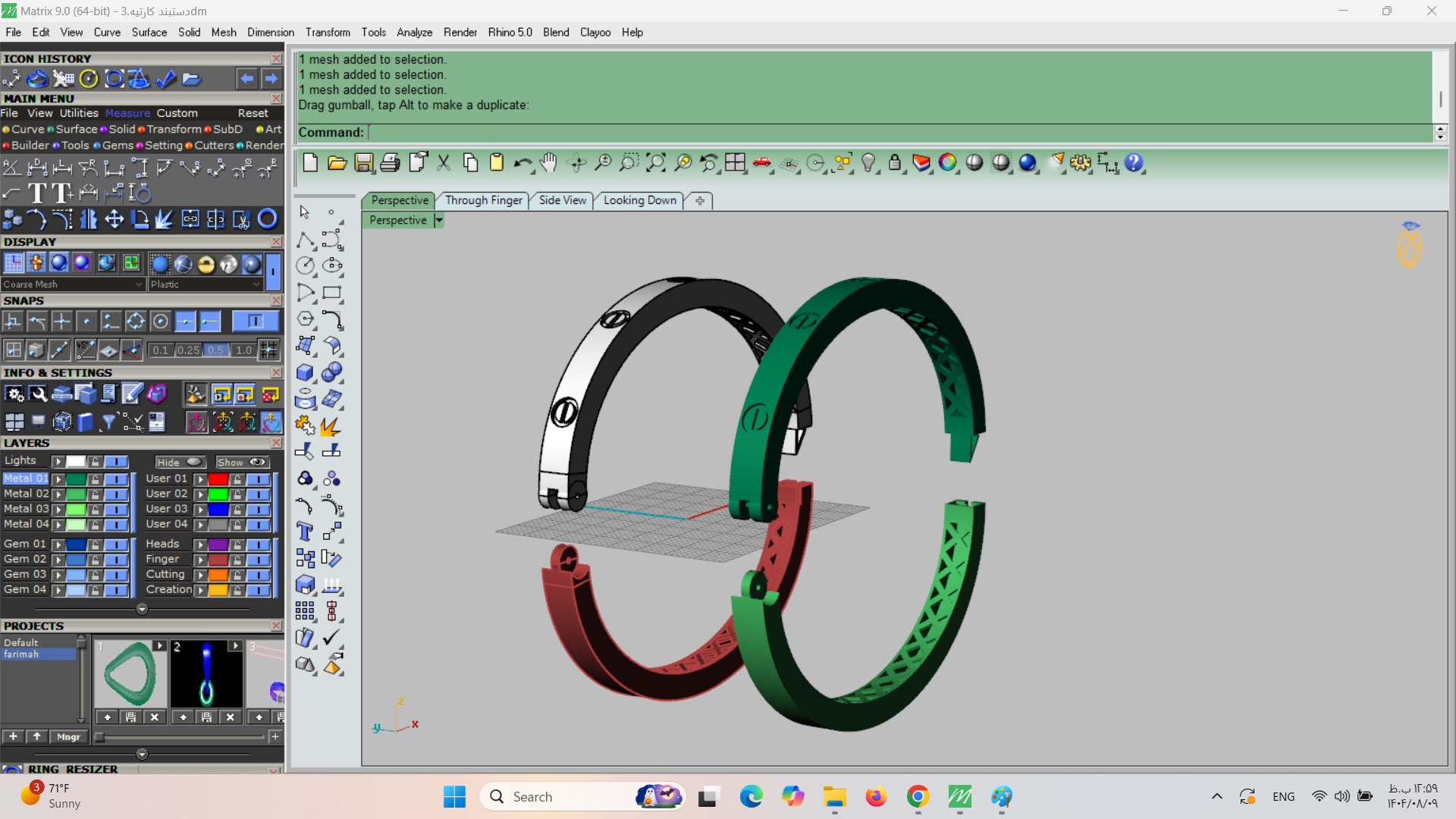Select the Text tool in the Main Menu

click(x=36, y=193)
